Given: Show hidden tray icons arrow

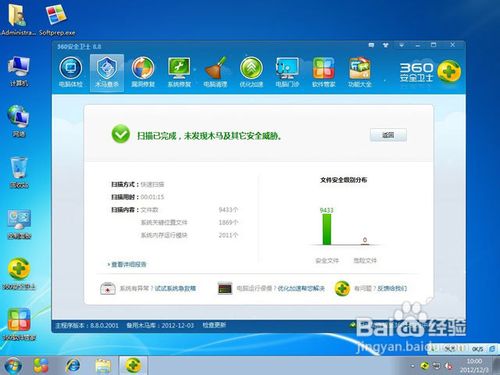Looking at the screenshot, I should 413,366.
